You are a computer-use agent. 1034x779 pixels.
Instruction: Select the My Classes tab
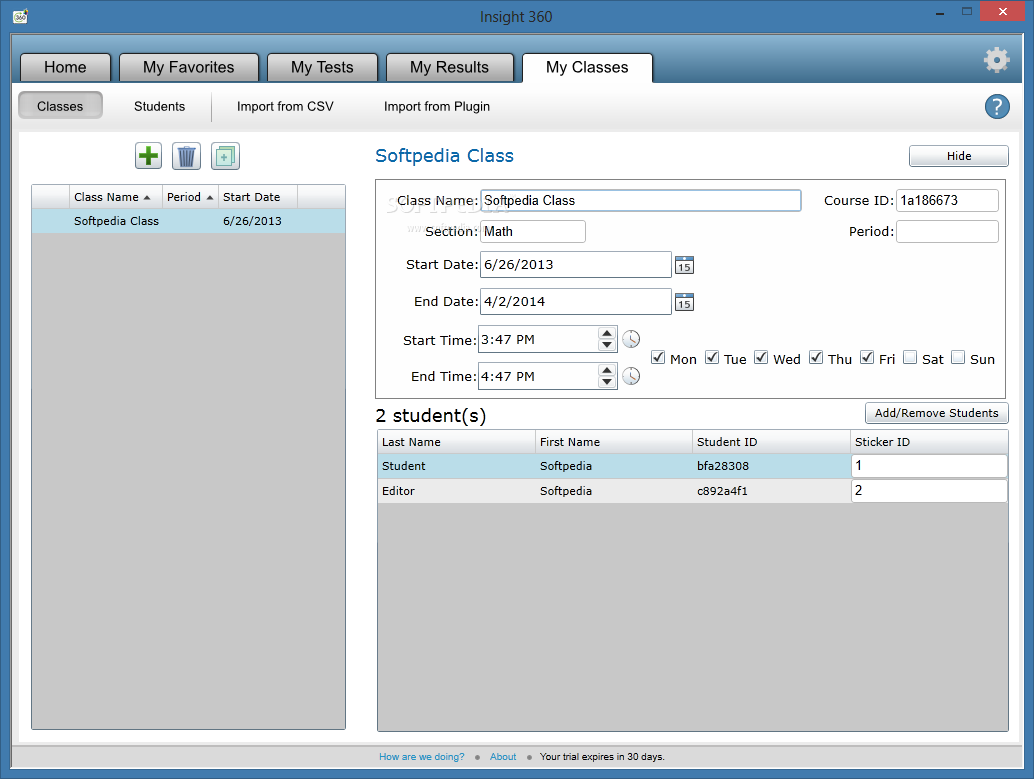[x=587, y=67]
